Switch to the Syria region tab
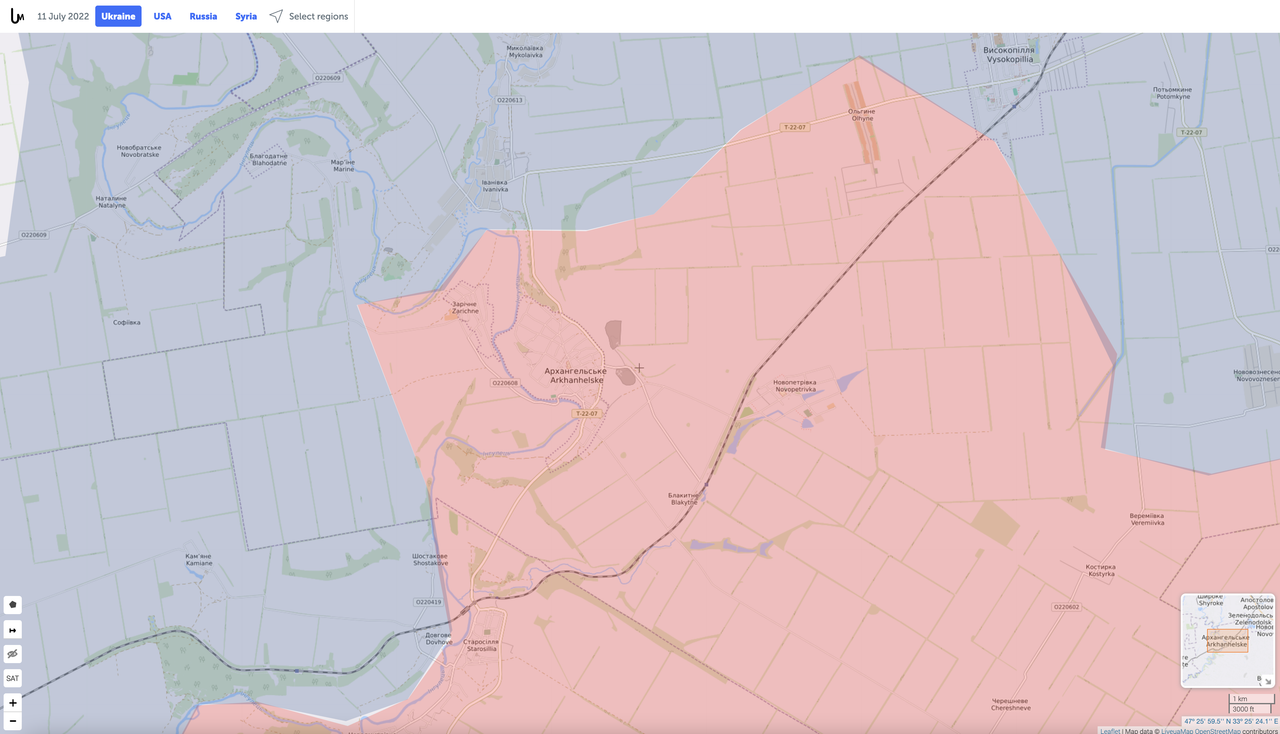The width and height of the screenshot is (1280, 734). pyautogui.click(x=246, y=16)
